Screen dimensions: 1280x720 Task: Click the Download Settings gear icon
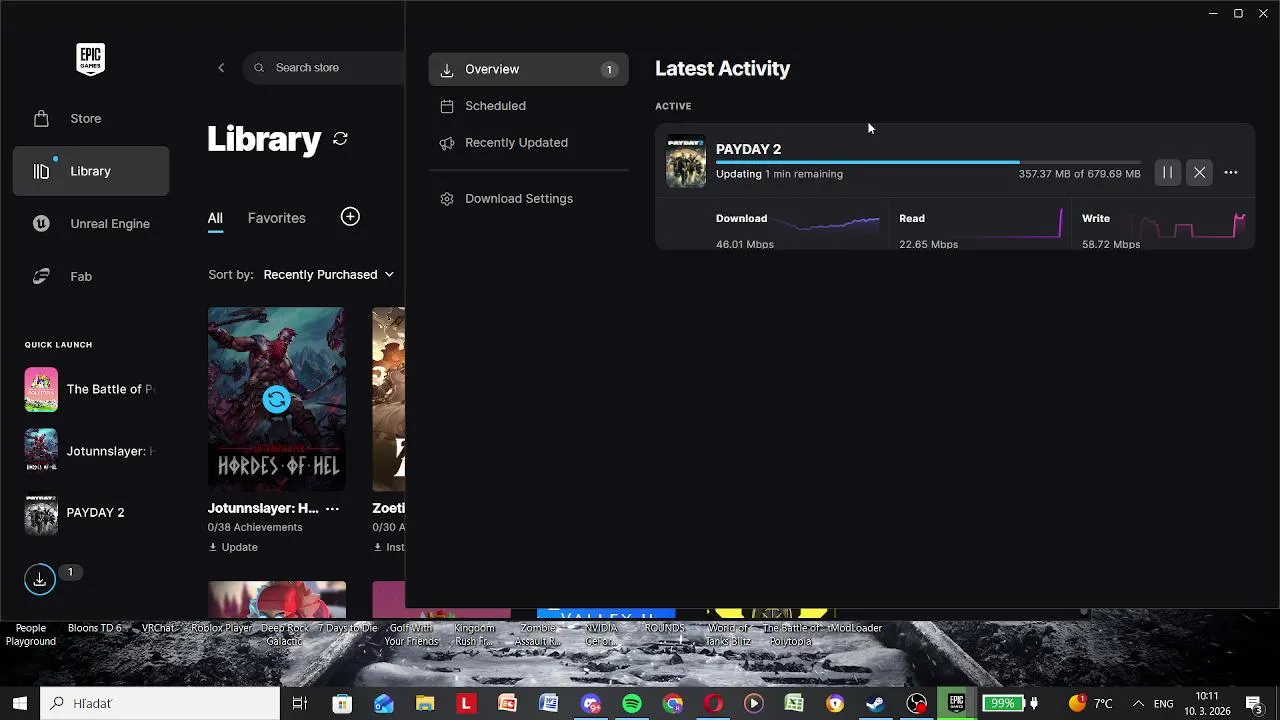447,199
